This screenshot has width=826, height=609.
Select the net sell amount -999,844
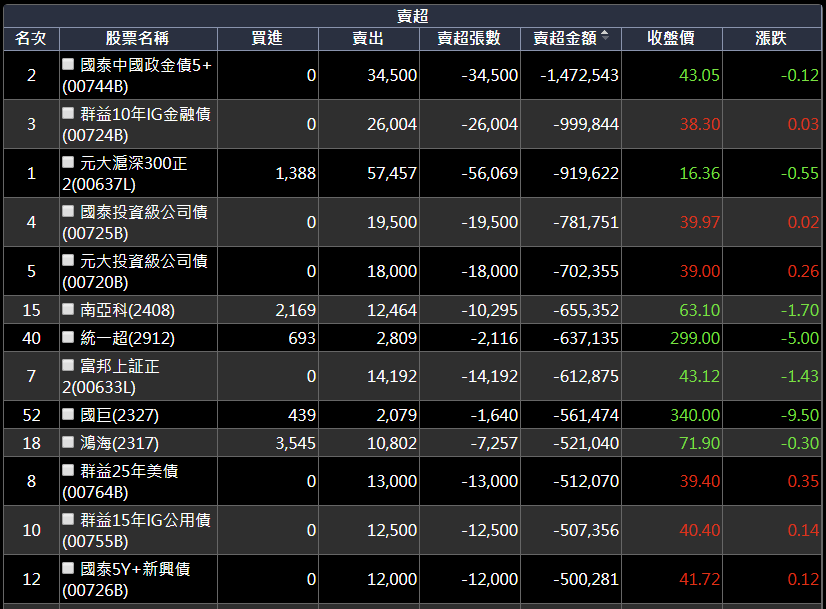click(586, 124)
